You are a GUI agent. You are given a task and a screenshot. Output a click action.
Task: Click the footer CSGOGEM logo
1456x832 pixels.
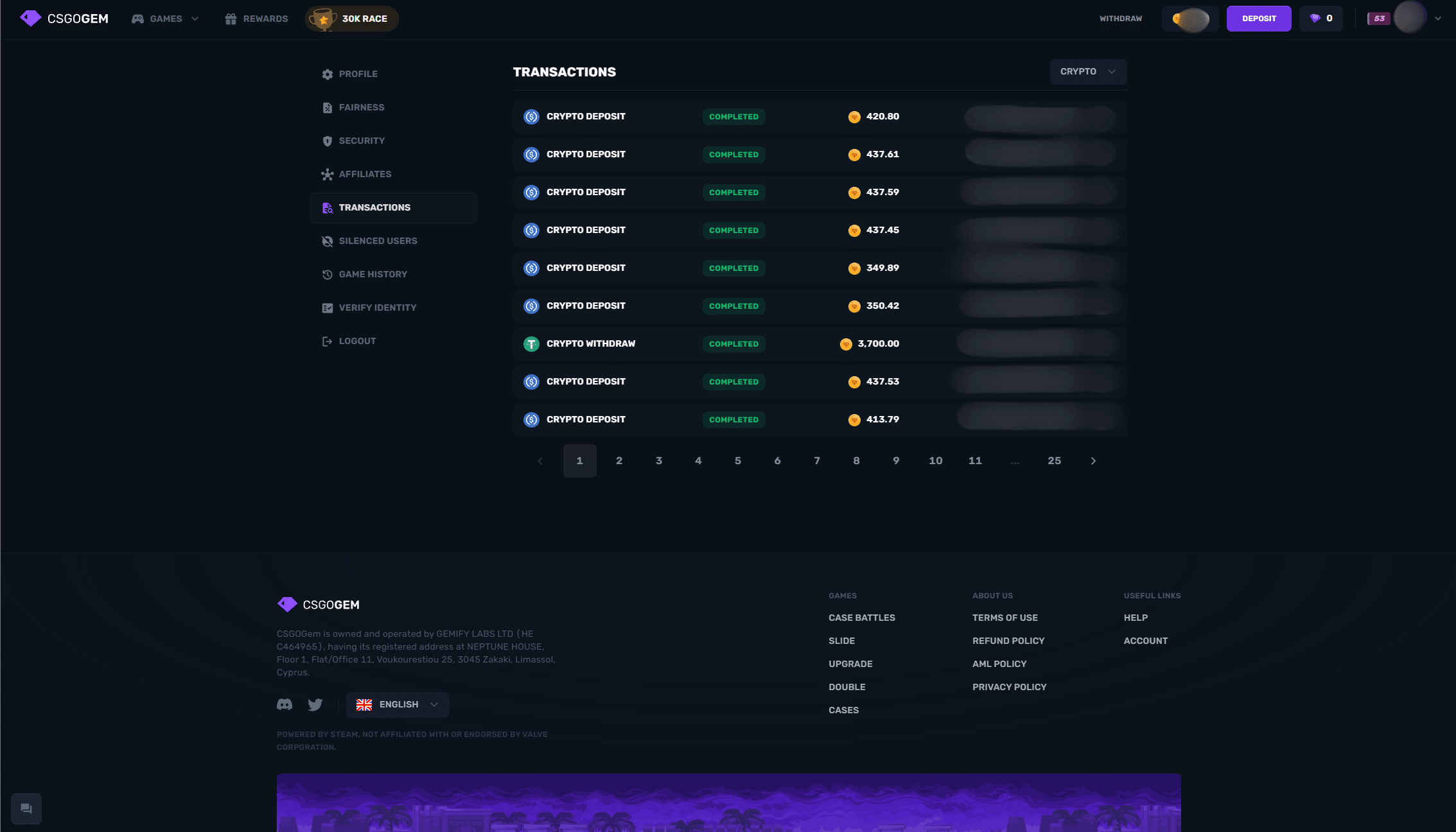[x=319, y=604]
